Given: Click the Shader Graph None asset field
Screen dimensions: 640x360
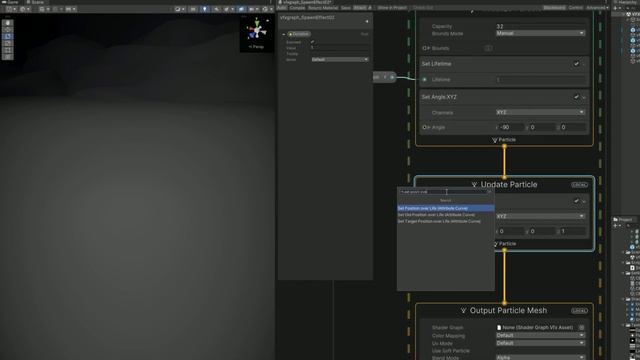Looking at the screenshot, I should [537, 327].
